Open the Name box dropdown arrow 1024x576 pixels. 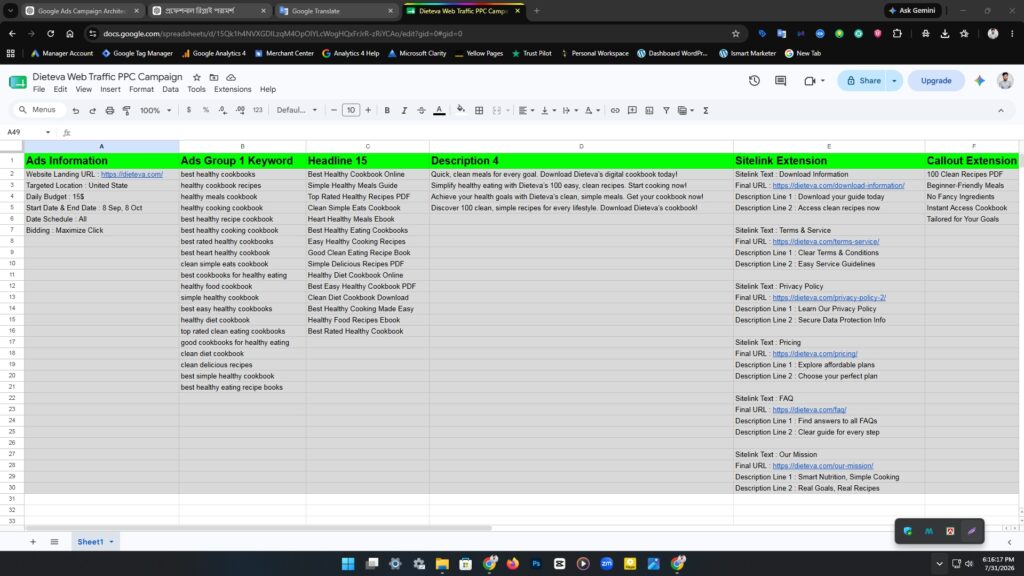(48, 132)
